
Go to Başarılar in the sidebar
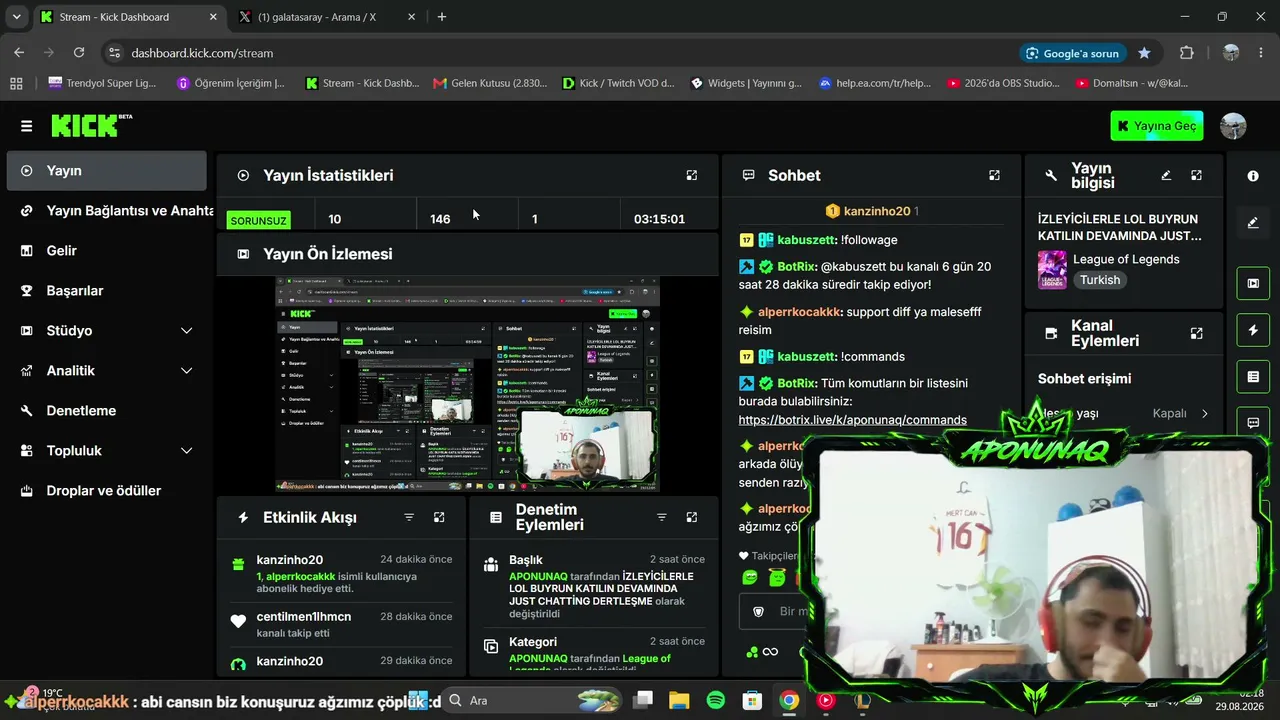[106, 290]
